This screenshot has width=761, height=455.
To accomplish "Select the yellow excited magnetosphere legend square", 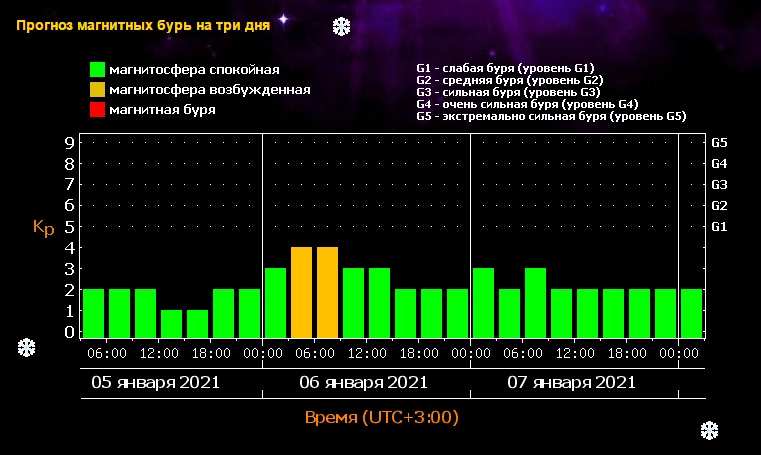I will pyautogui.click(x=97, y=90).
